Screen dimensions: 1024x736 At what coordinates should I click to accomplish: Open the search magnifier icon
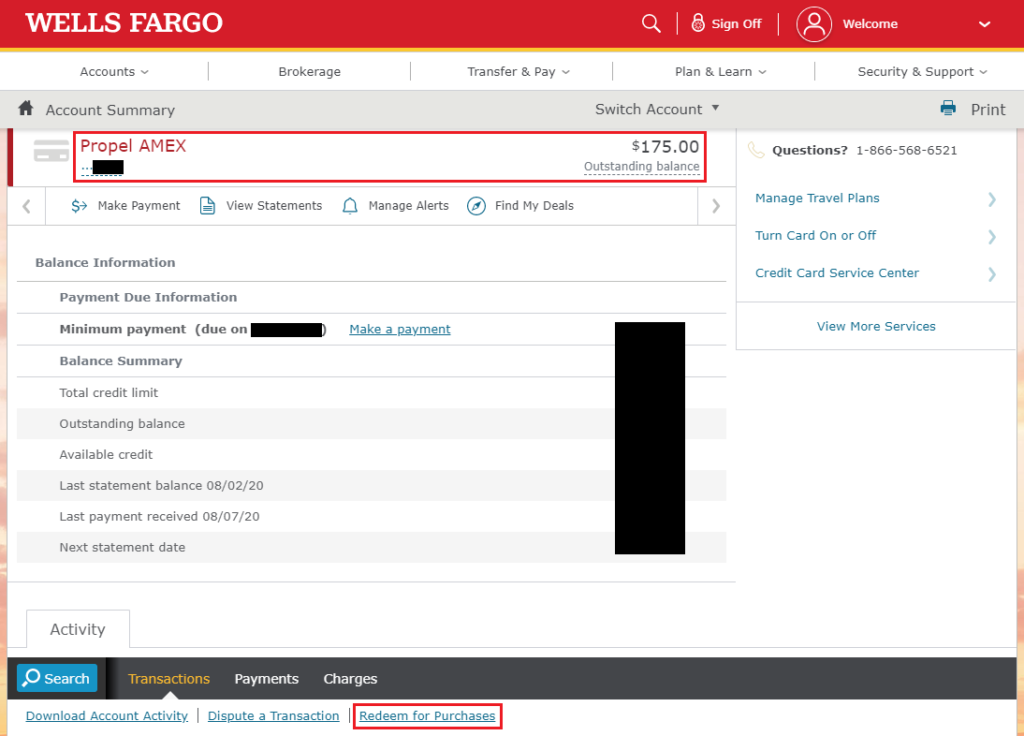(651, 22)
